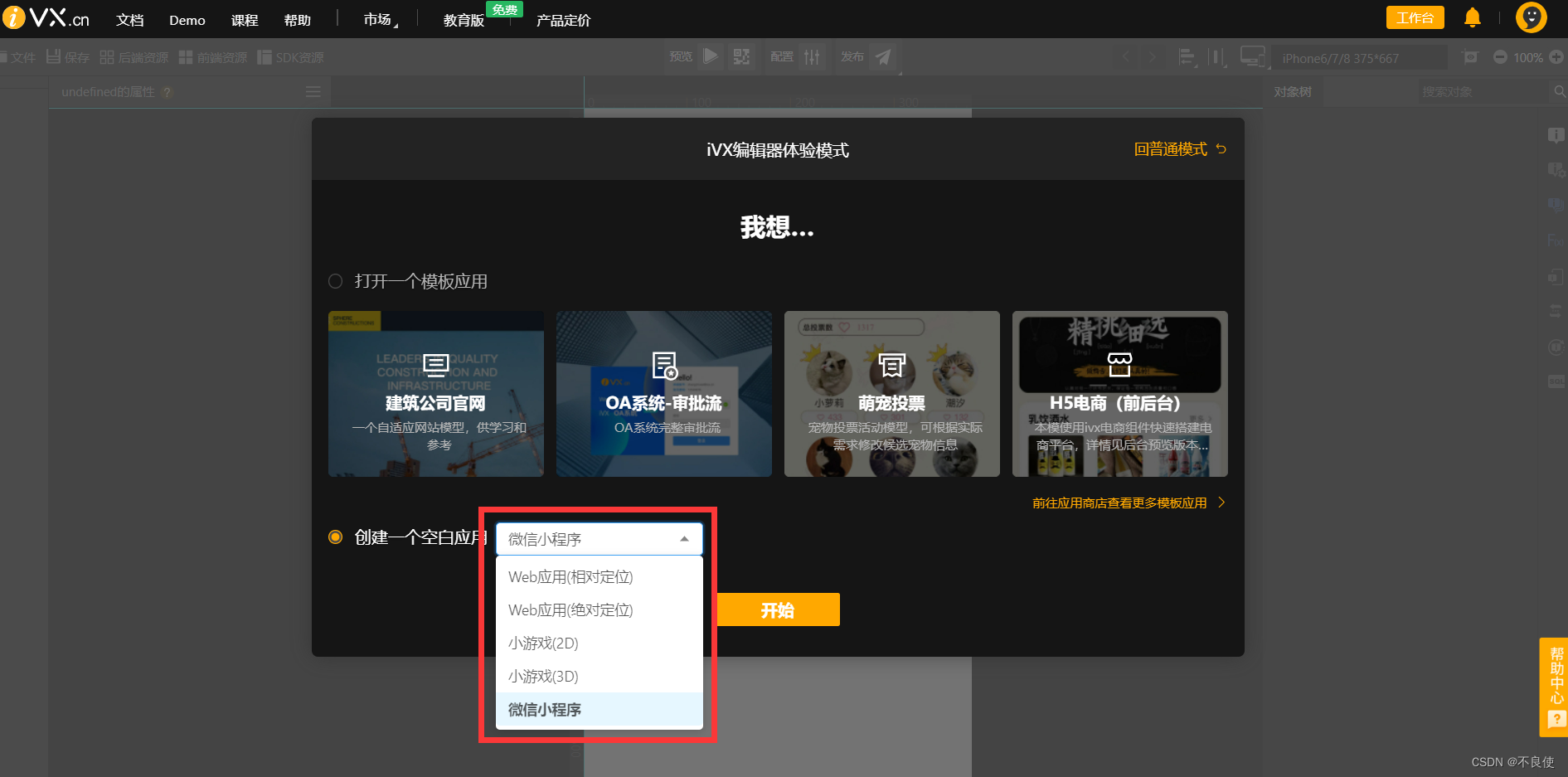Open the 文档 menu
1568x777 pixels.
pos(130,20)
